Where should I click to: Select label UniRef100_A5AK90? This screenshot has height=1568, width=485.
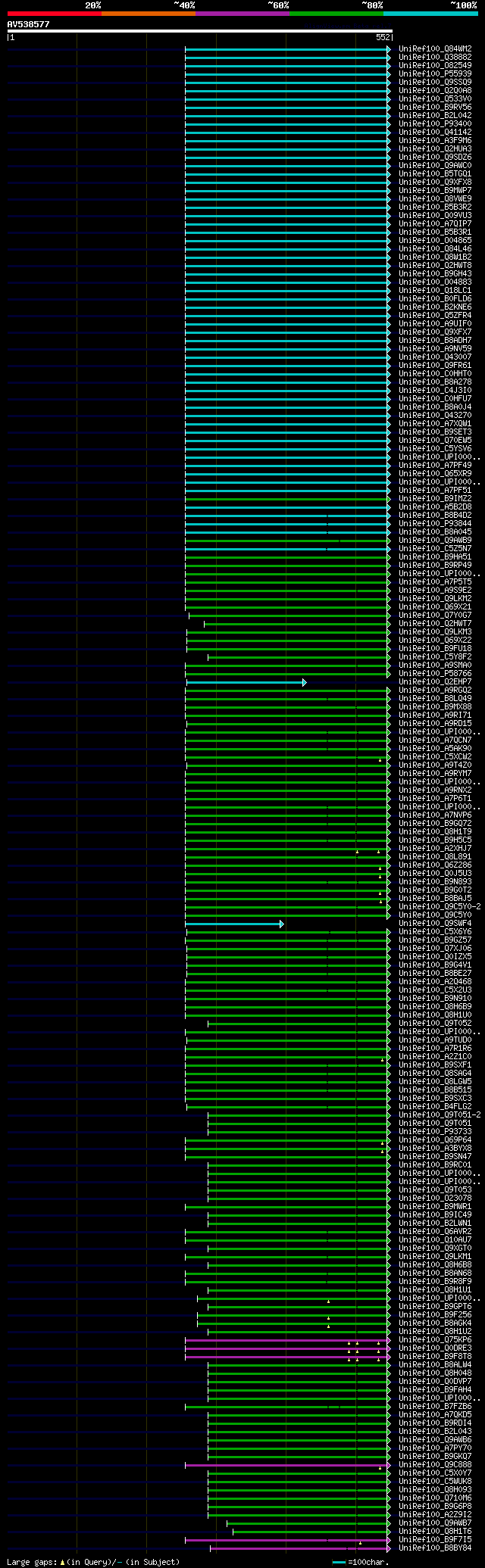point(435,749)
